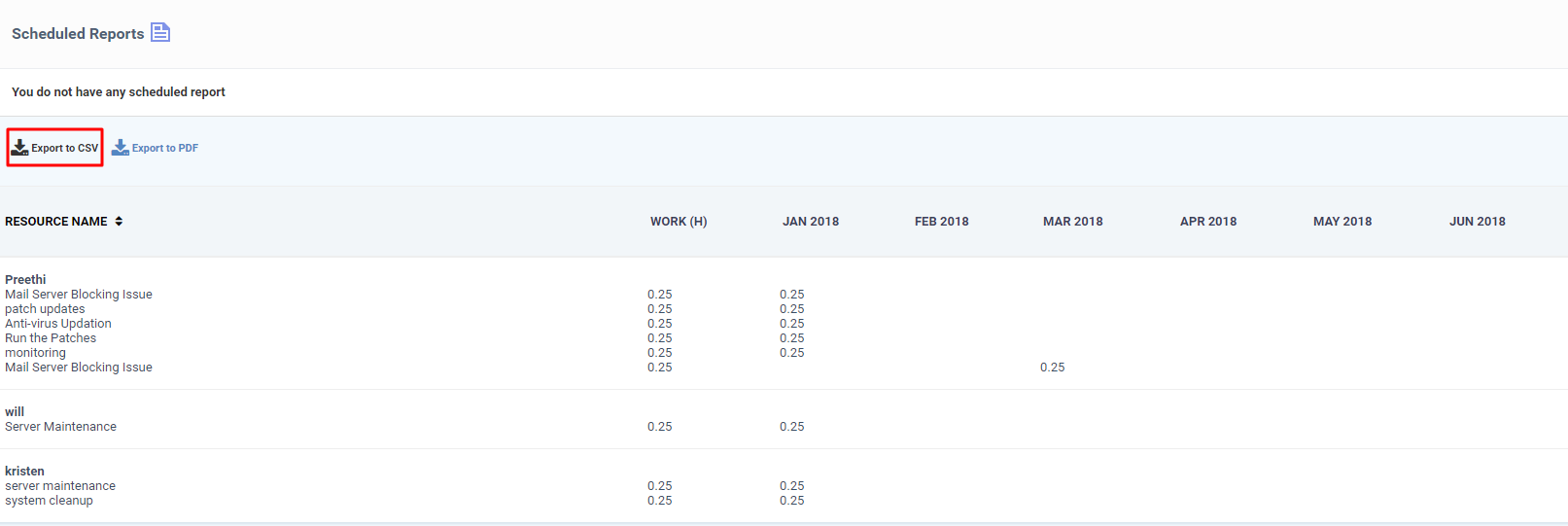Click Work (H) value for Run the Patches
This screenshot has width=1568, height=526.
pyautogui.click(x=660, y=337)
